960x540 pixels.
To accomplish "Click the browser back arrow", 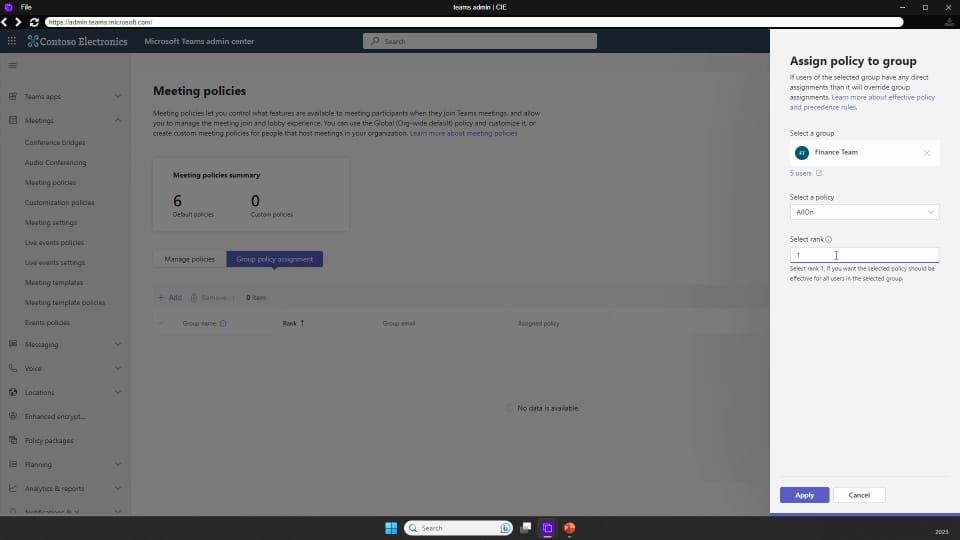I will tap(5, 22).
